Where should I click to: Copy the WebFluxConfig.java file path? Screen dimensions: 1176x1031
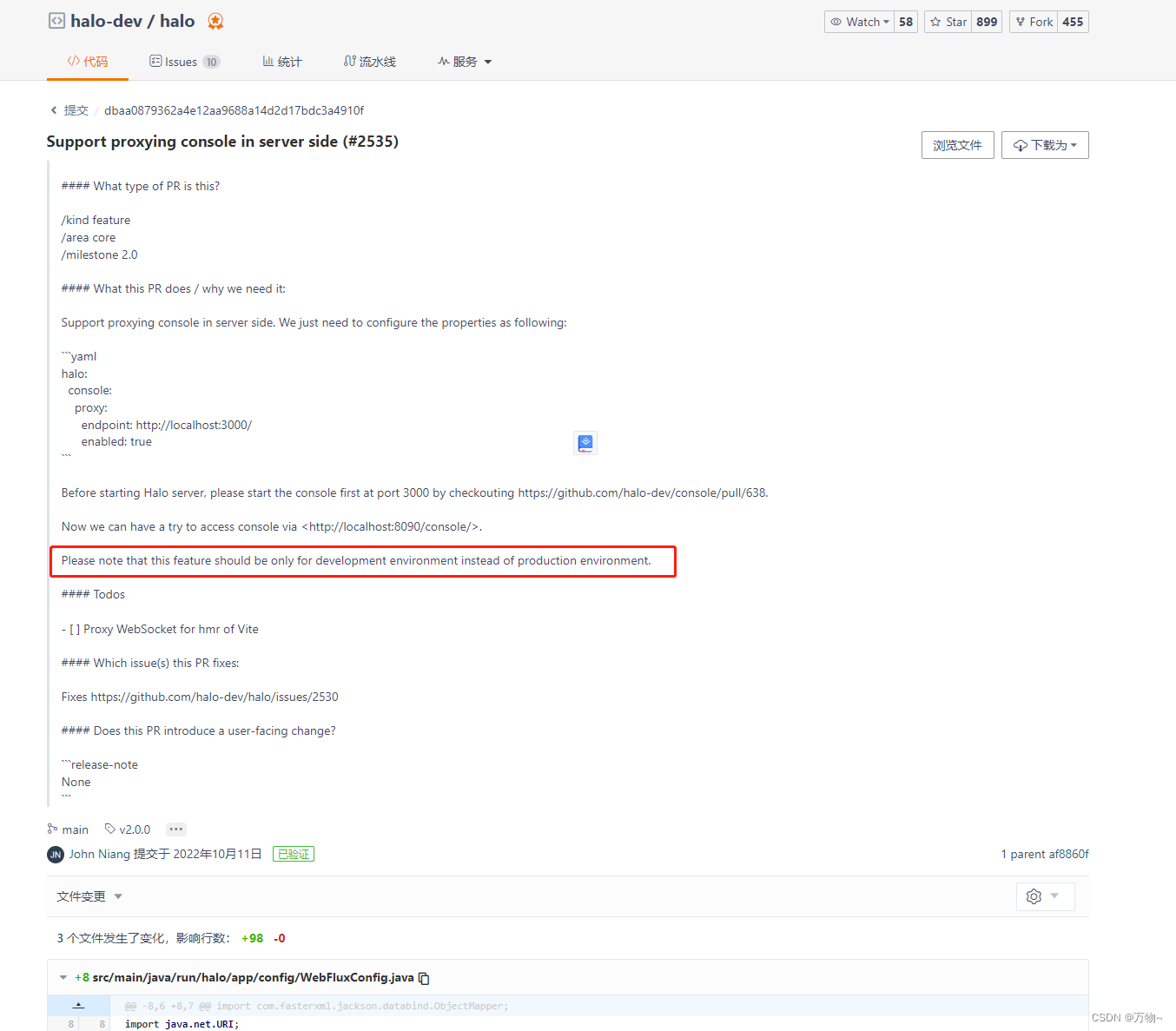point(423,977)
